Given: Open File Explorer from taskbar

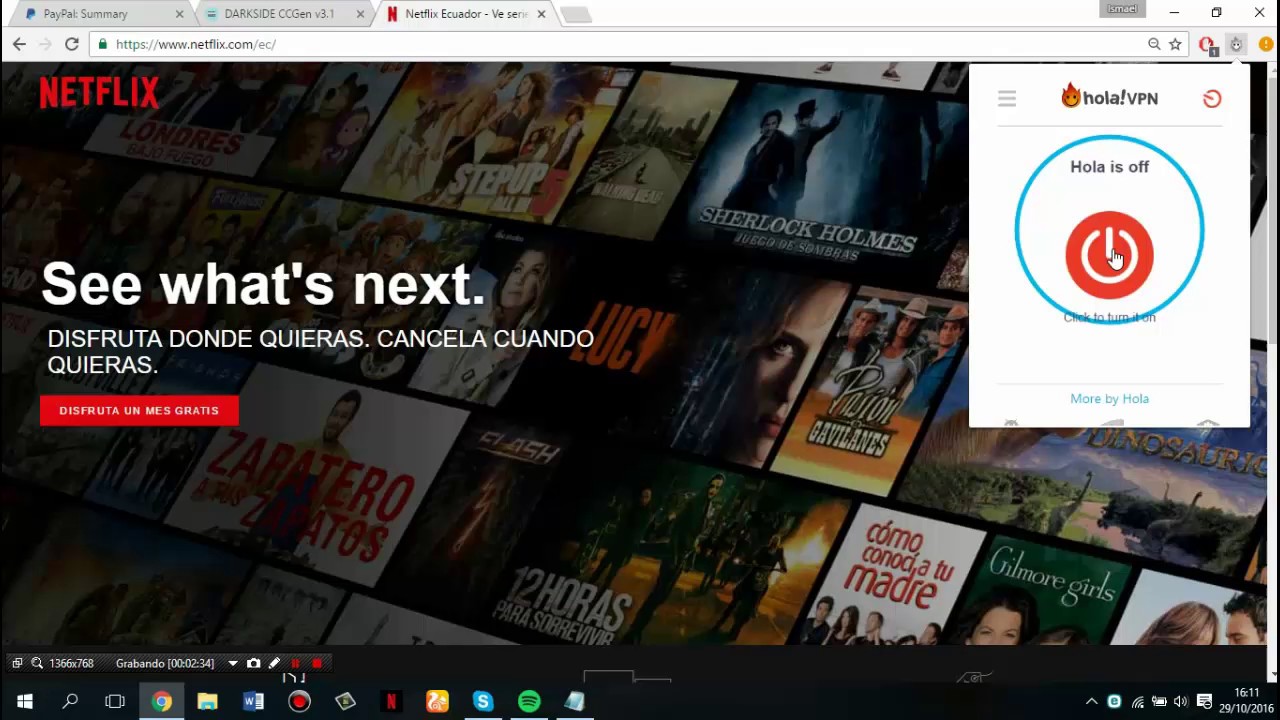Looking at the screenshot, I should click(x=207, y=702).
